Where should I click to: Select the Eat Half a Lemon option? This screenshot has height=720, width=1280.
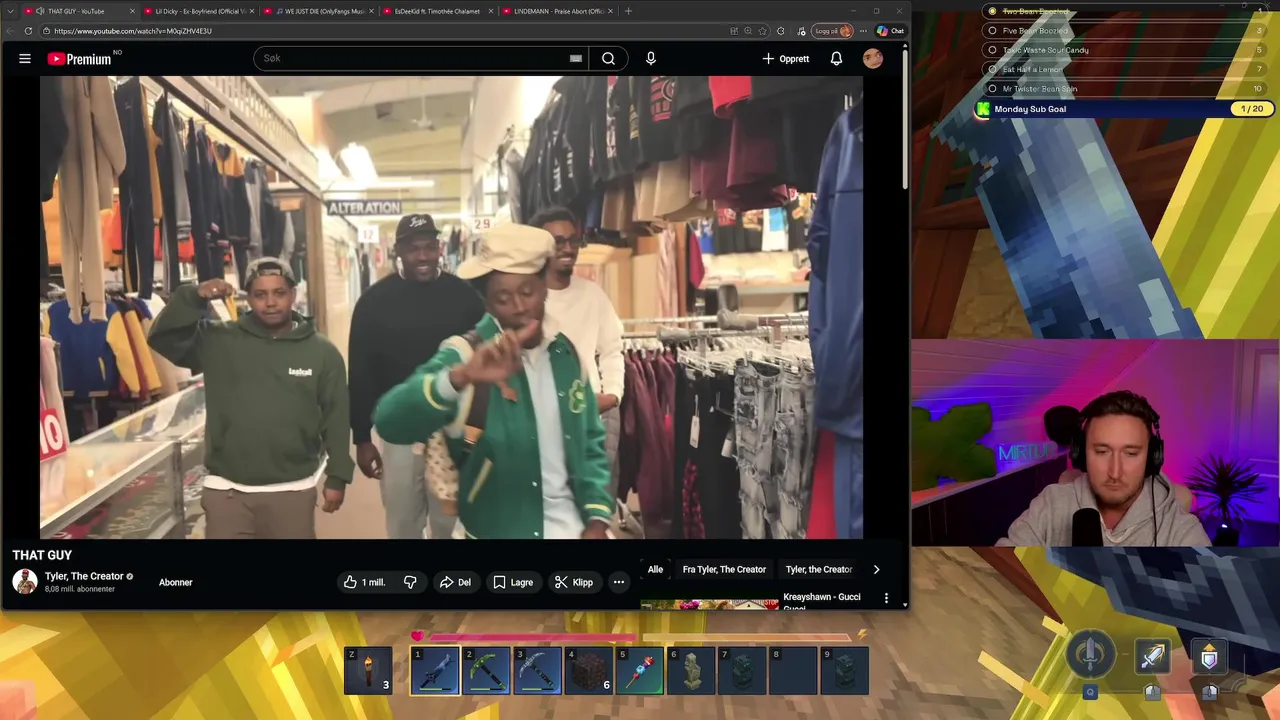pyautogui.click(x=992, y=69)
